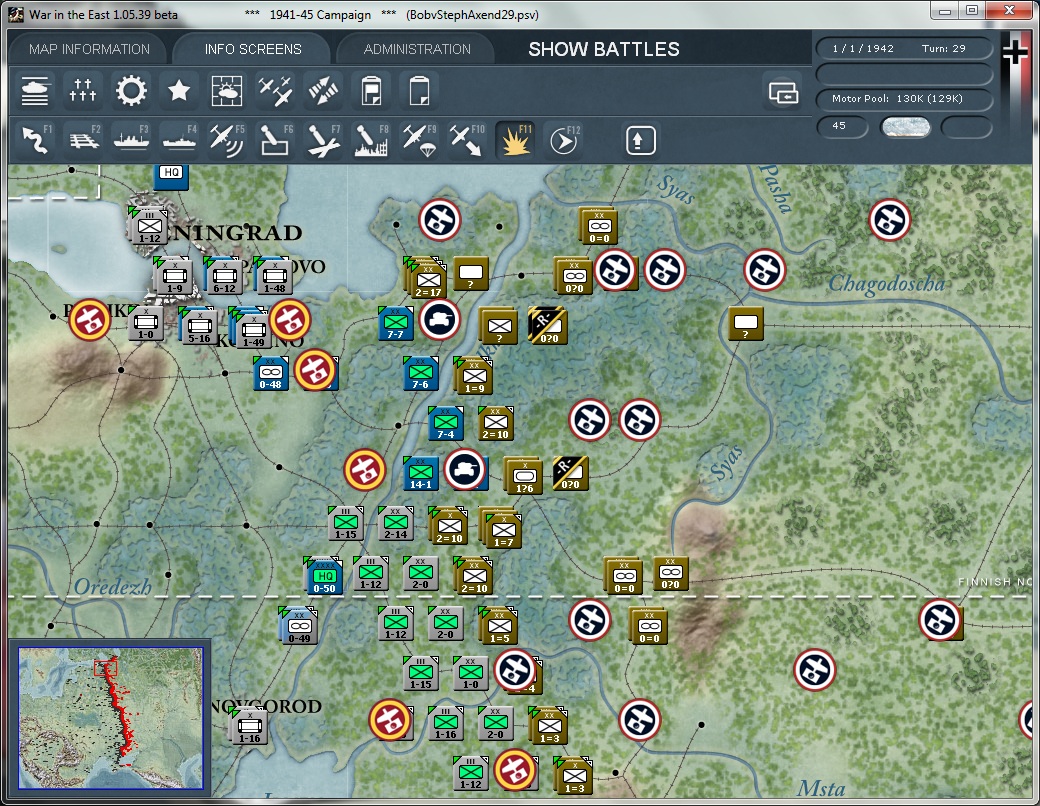Select the unit counter labeled 6-12
The image size is (1040, 806).
pos(224,277)
